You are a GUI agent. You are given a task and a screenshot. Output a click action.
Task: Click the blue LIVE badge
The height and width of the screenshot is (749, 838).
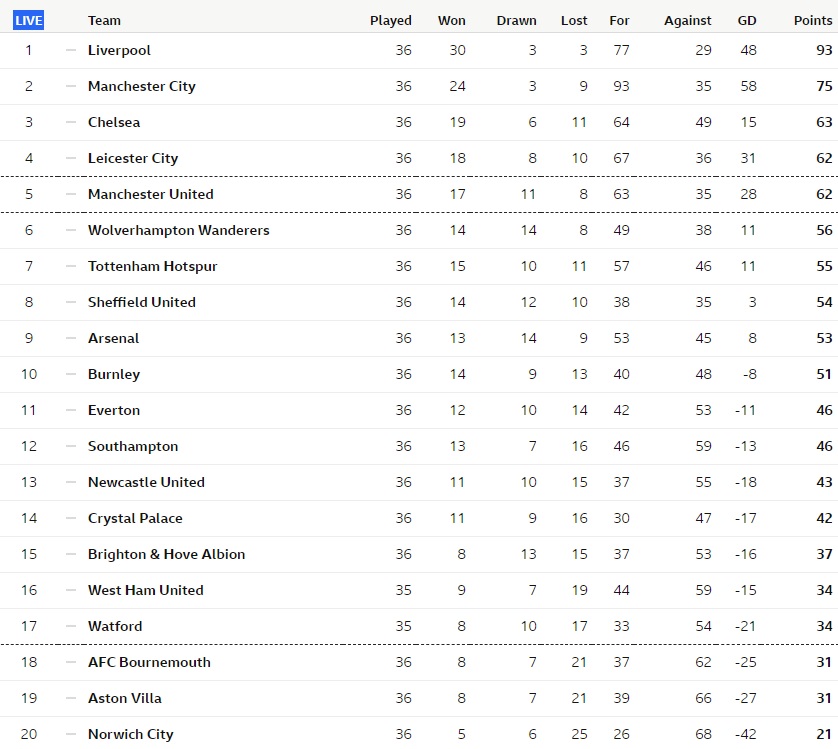[28, 20]
